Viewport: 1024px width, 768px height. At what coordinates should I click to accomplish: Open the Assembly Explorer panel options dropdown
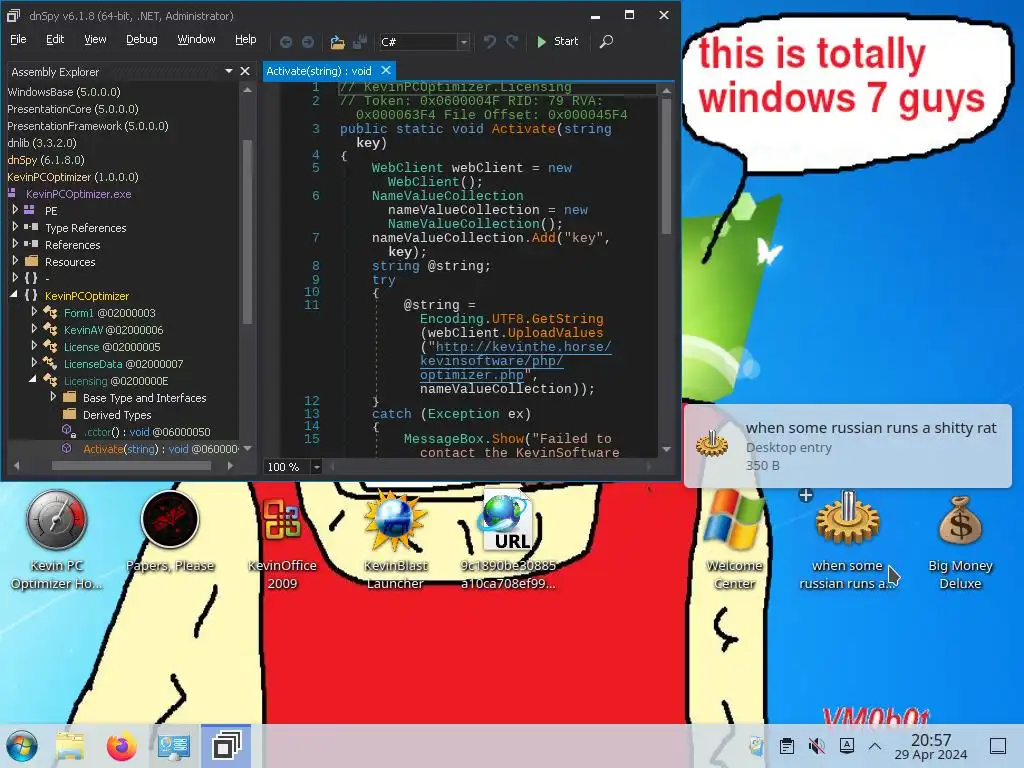pos(229,71)
